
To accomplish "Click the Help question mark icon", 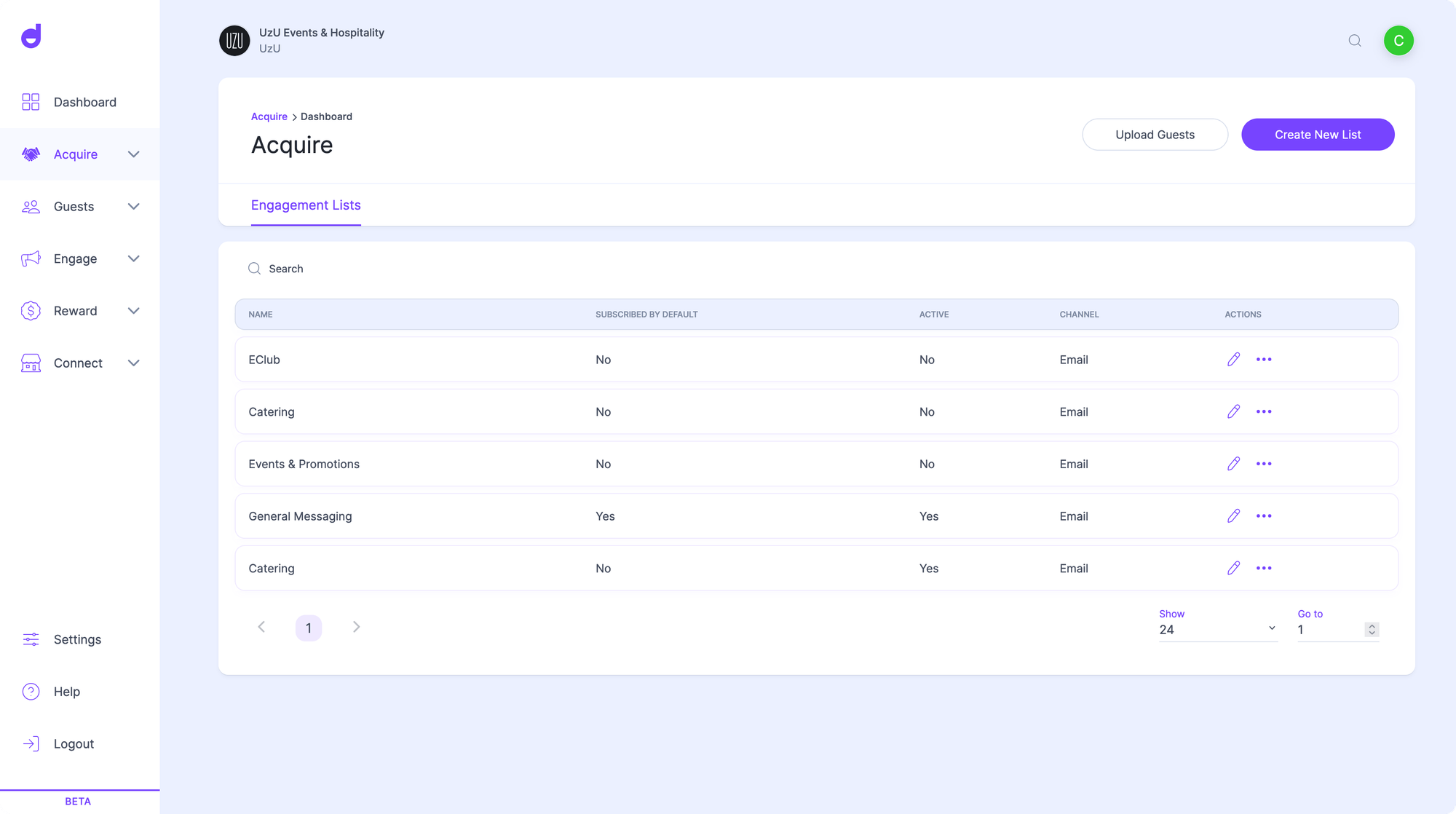I will click(x=31, y=692).
